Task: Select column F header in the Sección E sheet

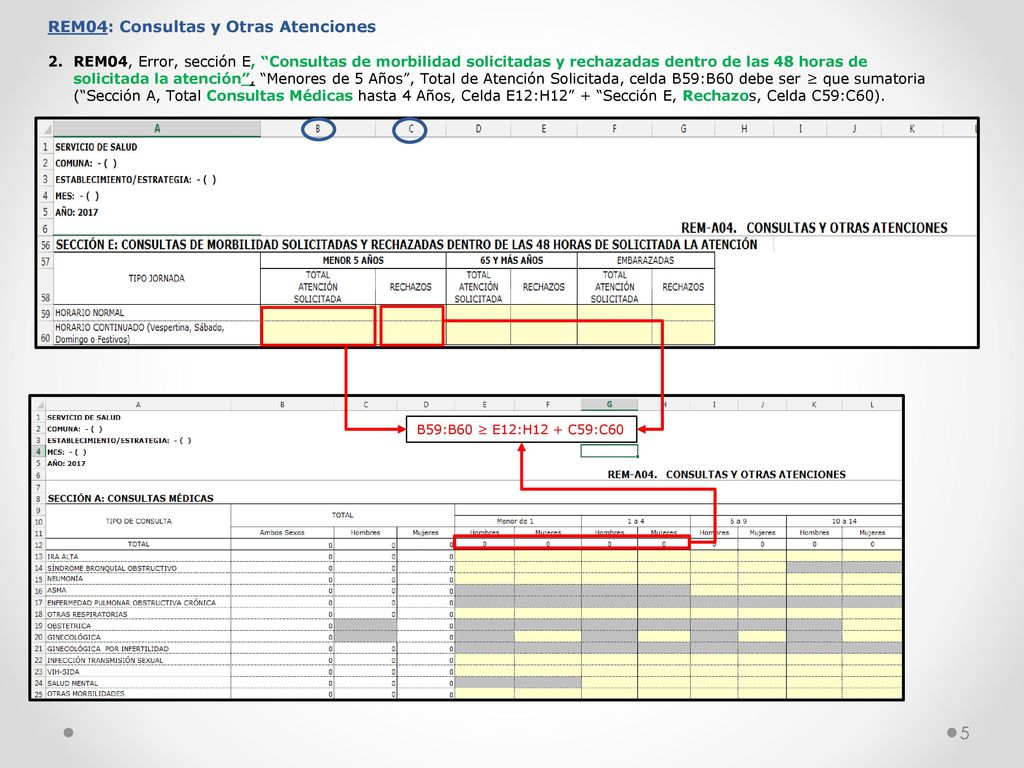Action: [614, 129]
